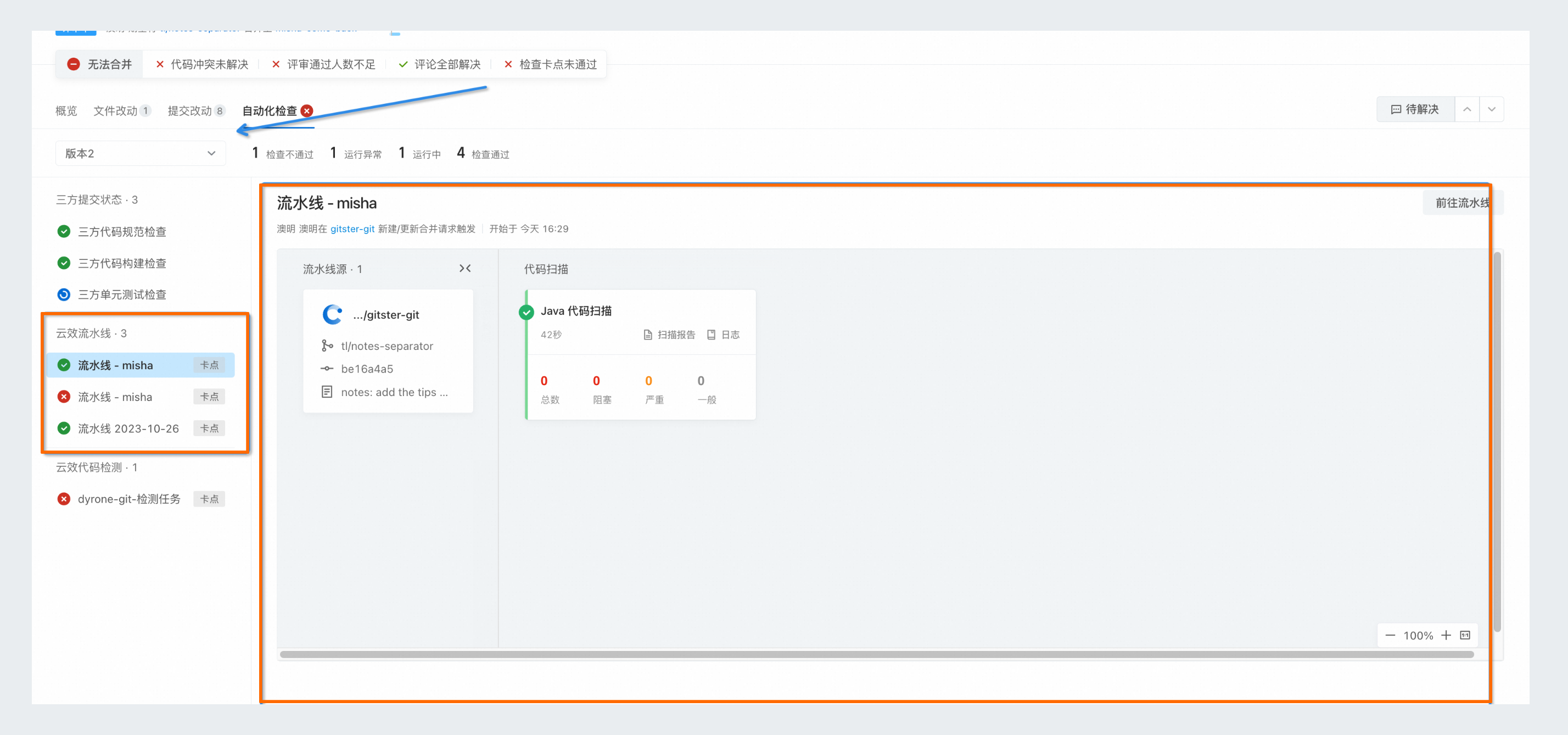The width and height of the screenshot is (1568, 735).
Task: Click 卡点 tag on 流水线 2023-10-26
Action: pyautogui.click(x=209, y=428)
